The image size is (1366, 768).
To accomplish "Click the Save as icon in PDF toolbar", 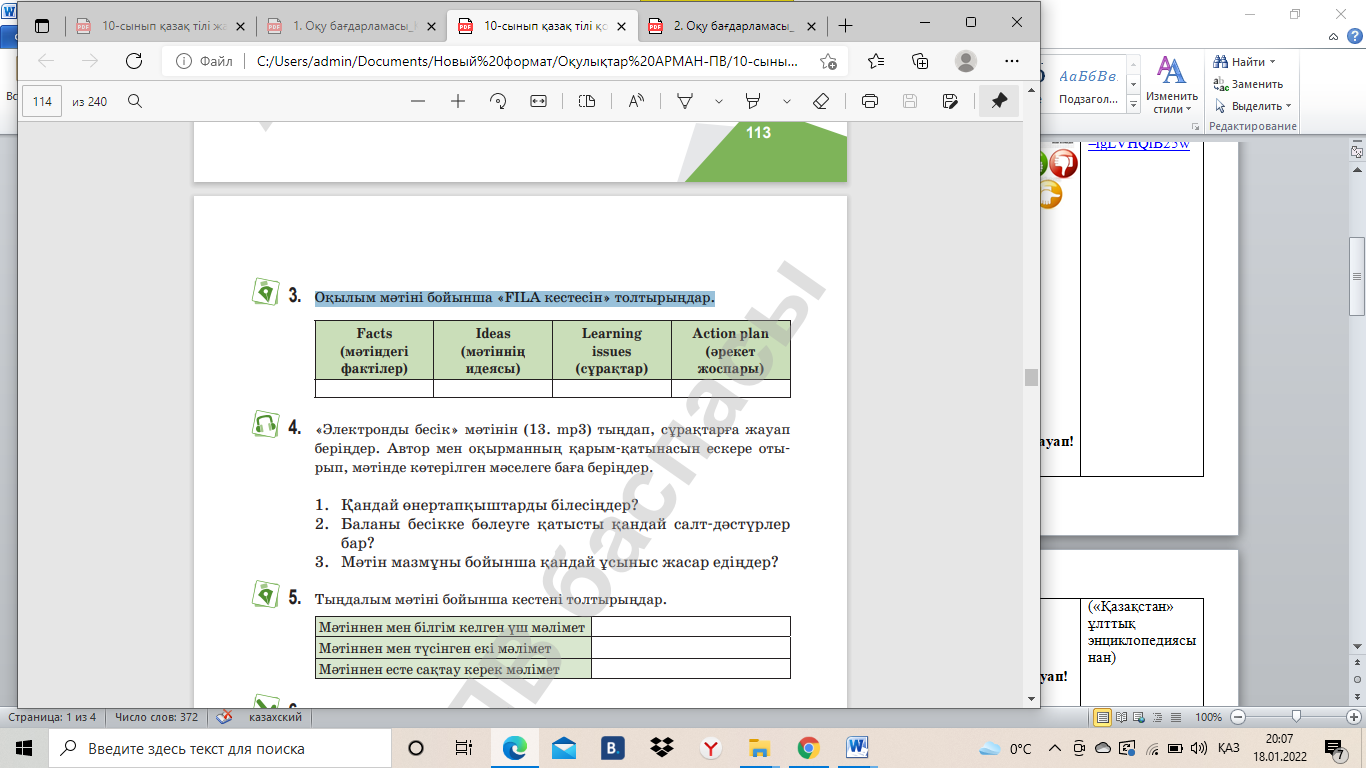I will (950, 101).
